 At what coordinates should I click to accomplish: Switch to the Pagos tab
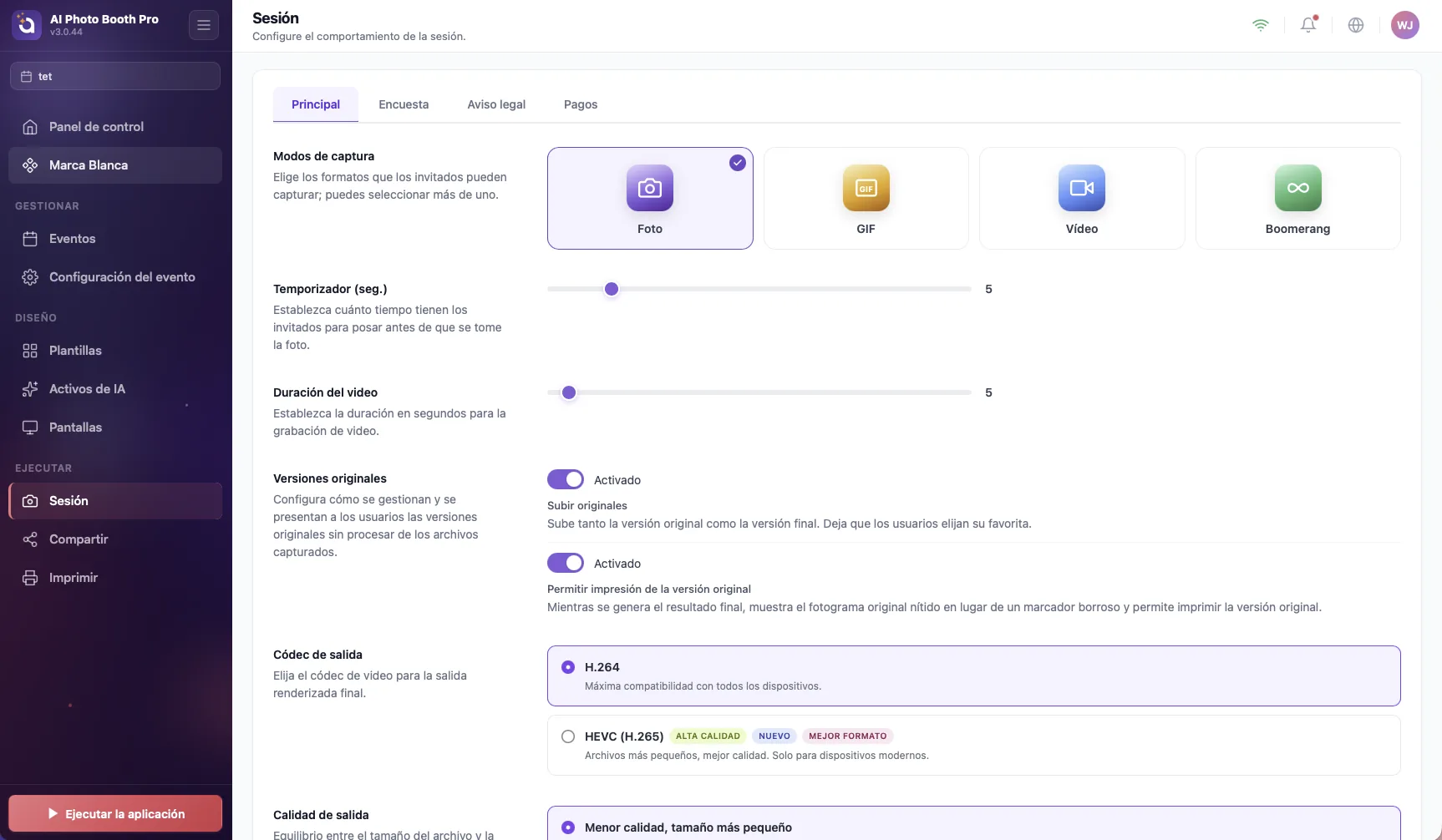pyautogui.click(x=581, y=104)
